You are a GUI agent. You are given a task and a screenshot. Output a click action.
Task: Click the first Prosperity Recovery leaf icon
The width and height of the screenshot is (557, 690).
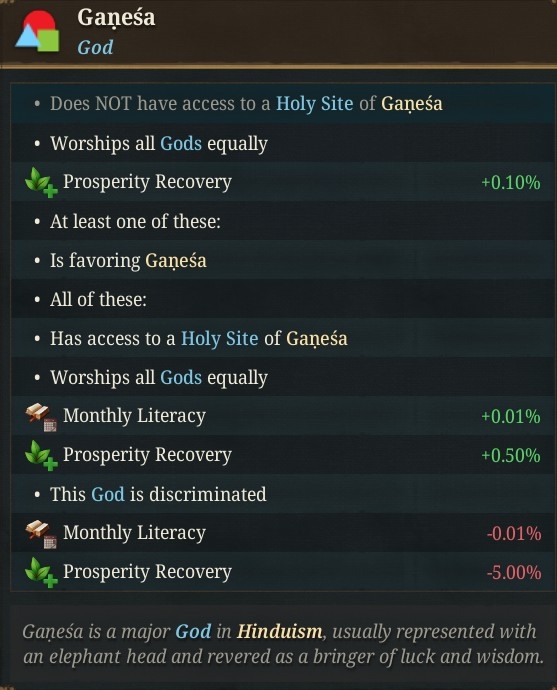coord(41,183)
